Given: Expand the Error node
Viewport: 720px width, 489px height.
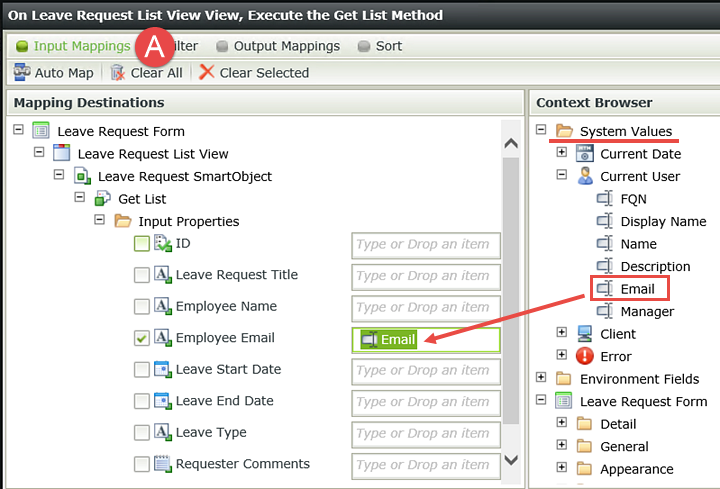Looking at the screenshot, I should 562,354.
